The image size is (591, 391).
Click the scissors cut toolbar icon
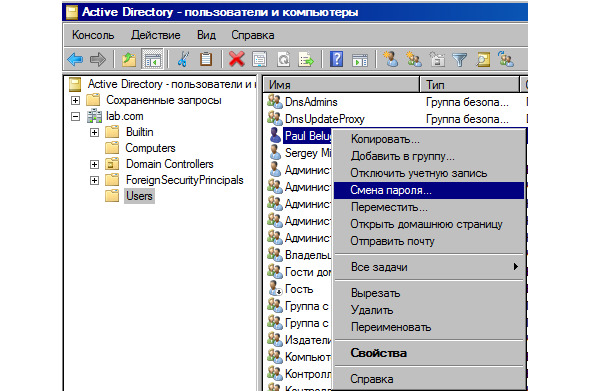tap(183, 59)
